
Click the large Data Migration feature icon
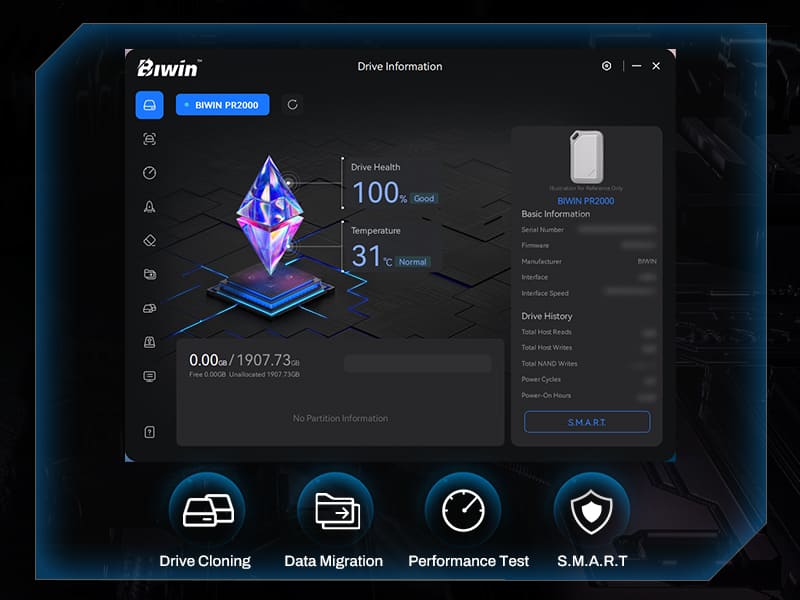click(336, 510)
